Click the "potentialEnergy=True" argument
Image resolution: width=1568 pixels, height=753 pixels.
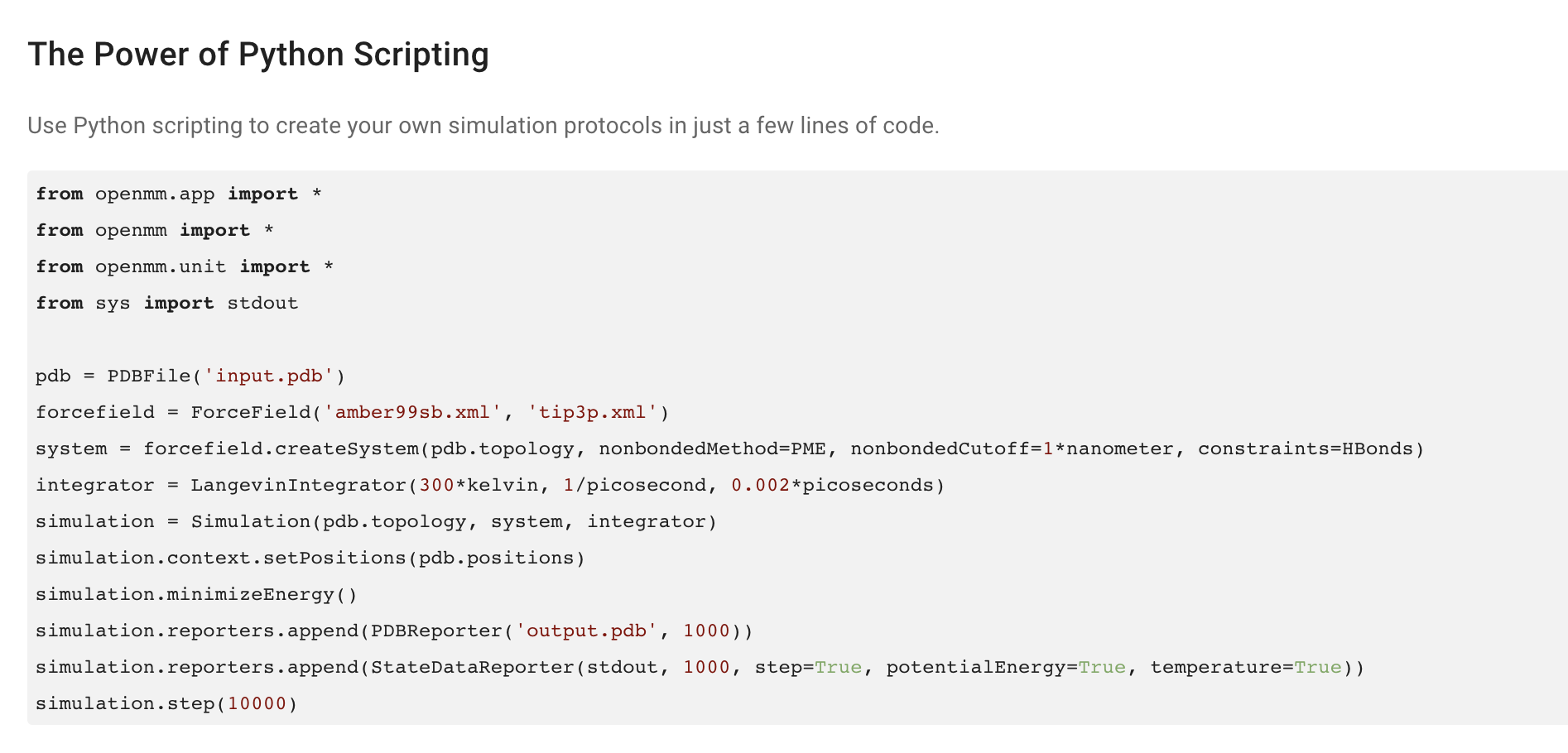(x=1006, y=668)
